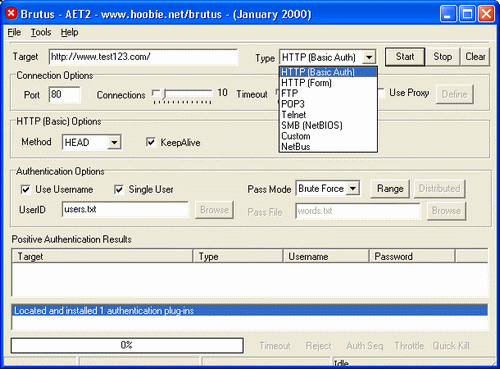The height and width of the screenshot is (369, 500).
Task: Choose Custom from the Type list
Action: click(x=328, y=136)
